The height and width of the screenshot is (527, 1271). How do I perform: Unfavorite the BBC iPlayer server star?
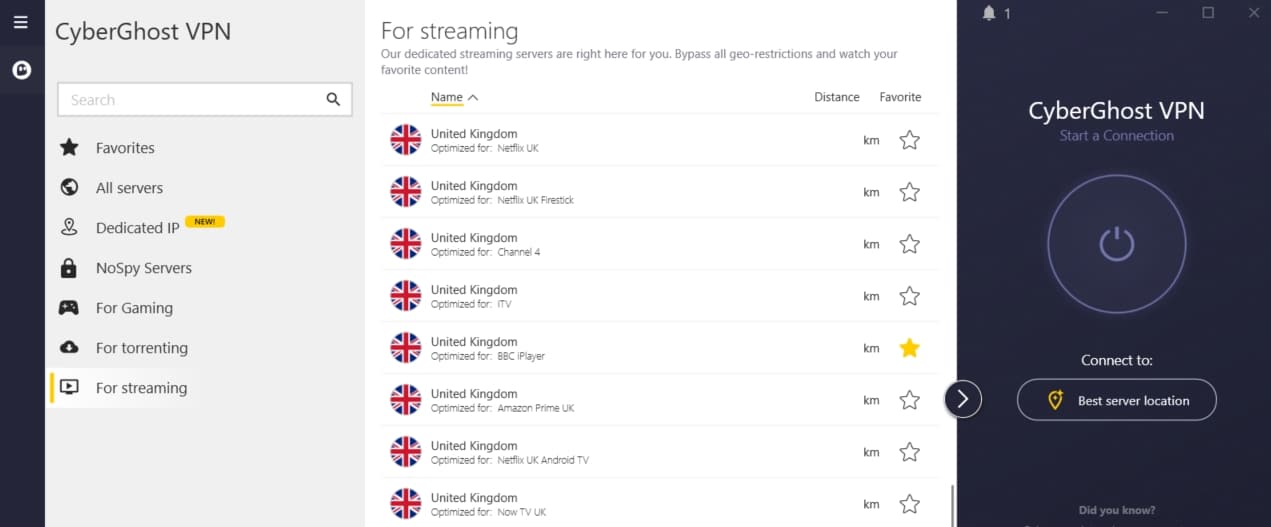click(x=909, y=348)
